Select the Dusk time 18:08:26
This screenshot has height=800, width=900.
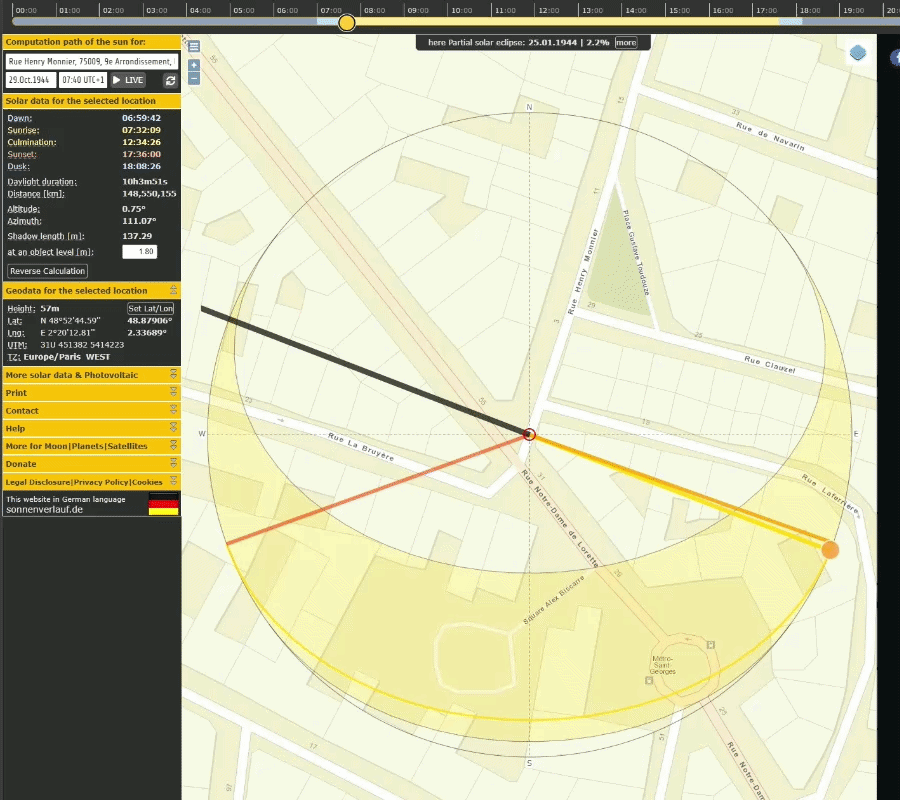coord(141,166)
